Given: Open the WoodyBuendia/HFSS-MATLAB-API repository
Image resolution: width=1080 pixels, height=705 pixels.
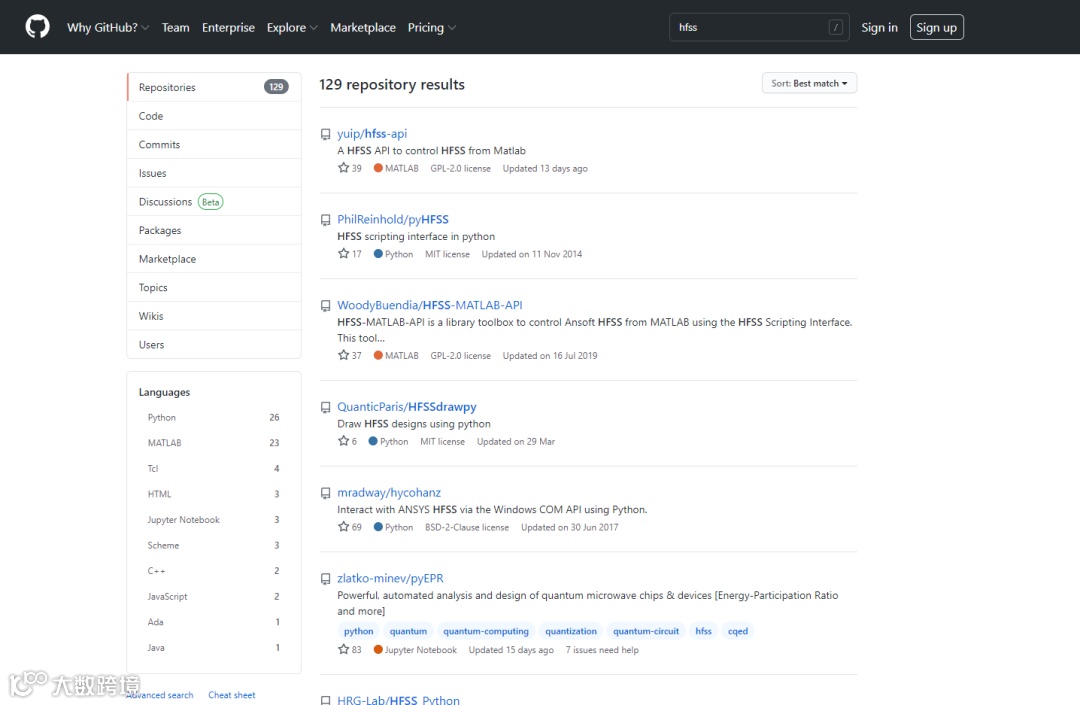Looking at the screenshot, I should coord(430,305).
